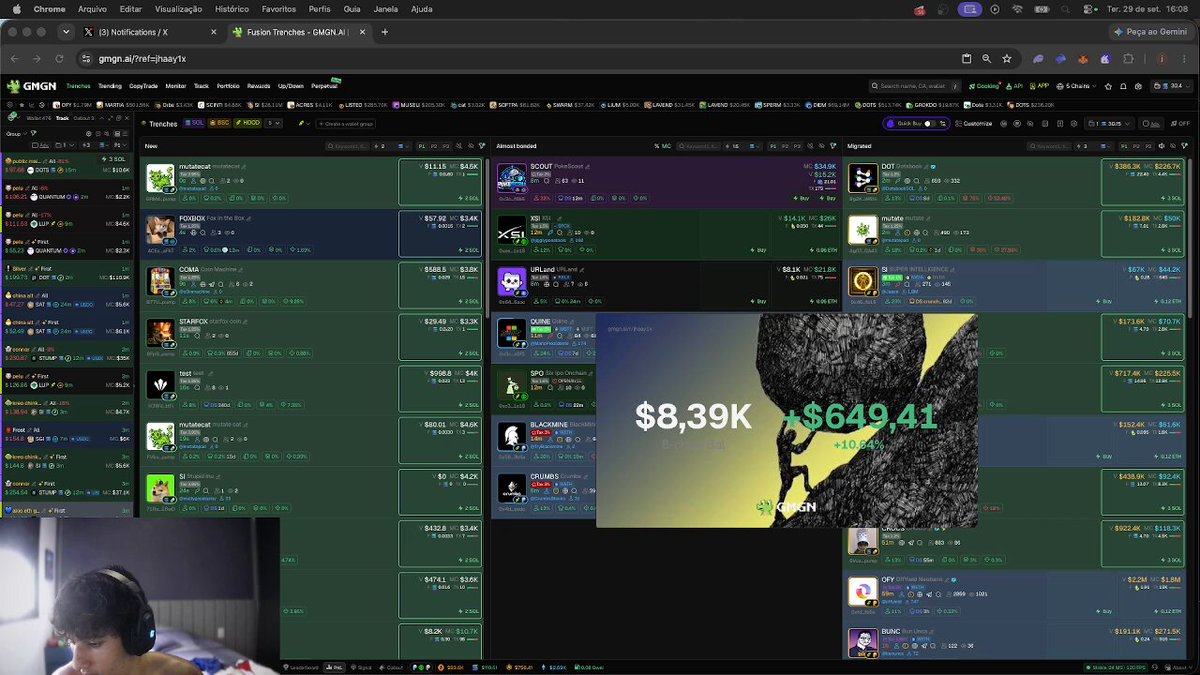1200x675 pixels.
Task: Open the favorites star in GMGN header
Action: click(x=1106, y=86)
